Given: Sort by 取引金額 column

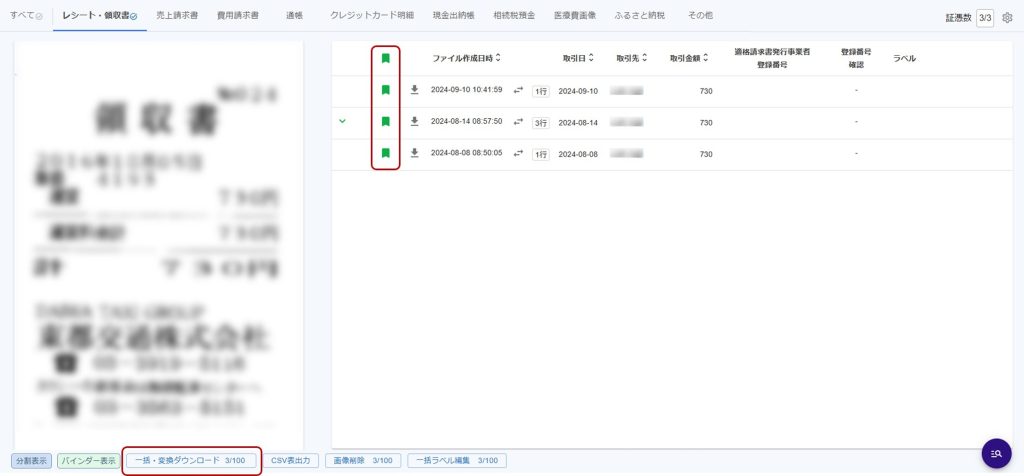Looking at the screenshot, I should [x=691, y=59].
